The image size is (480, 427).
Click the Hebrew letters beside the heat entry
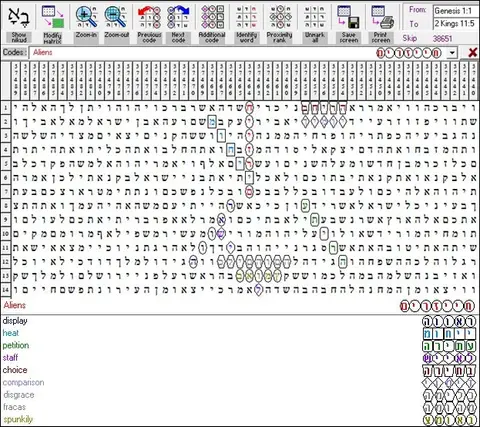pos(449,334)
